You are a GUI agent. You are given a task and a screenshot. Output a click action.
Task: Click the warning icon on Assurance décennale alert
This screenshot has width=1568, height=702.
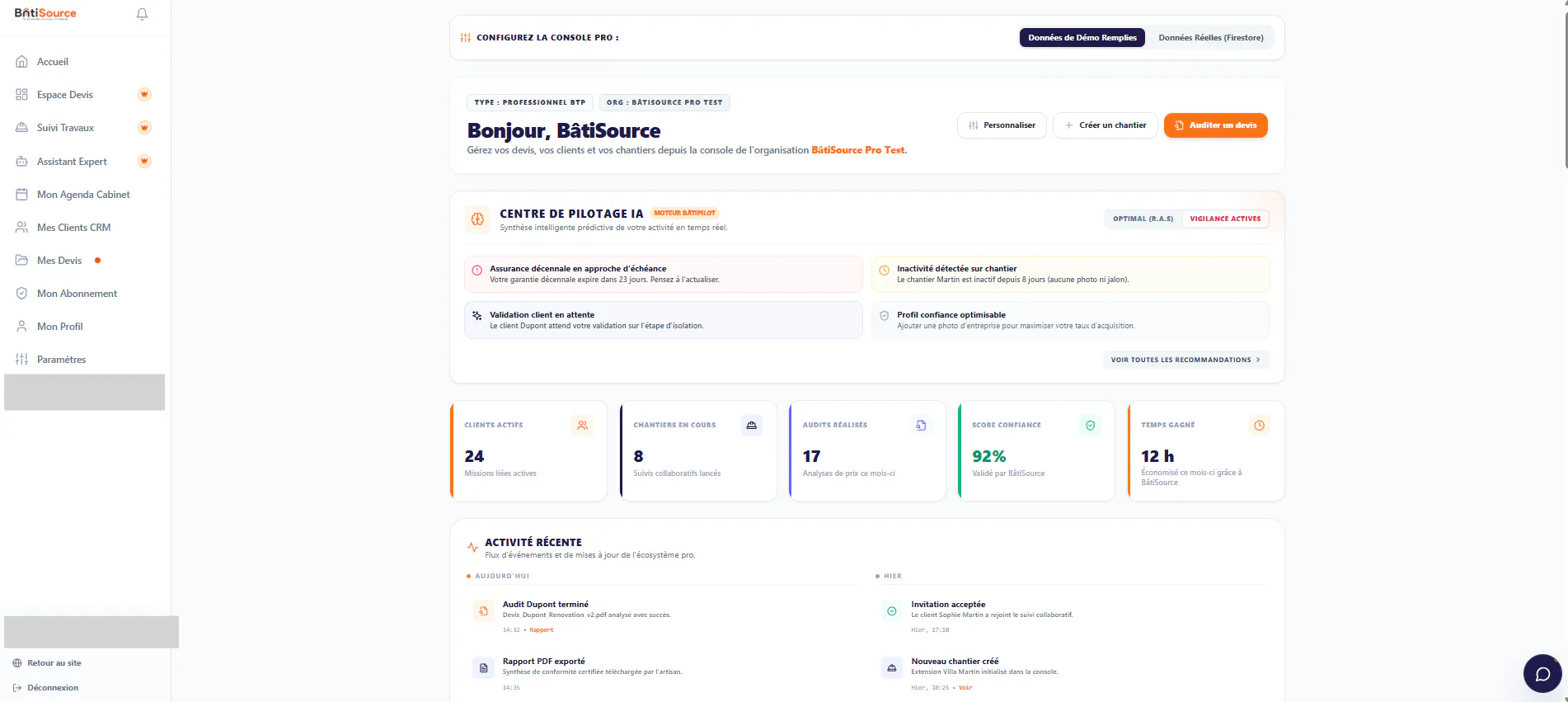coord(477,270)
